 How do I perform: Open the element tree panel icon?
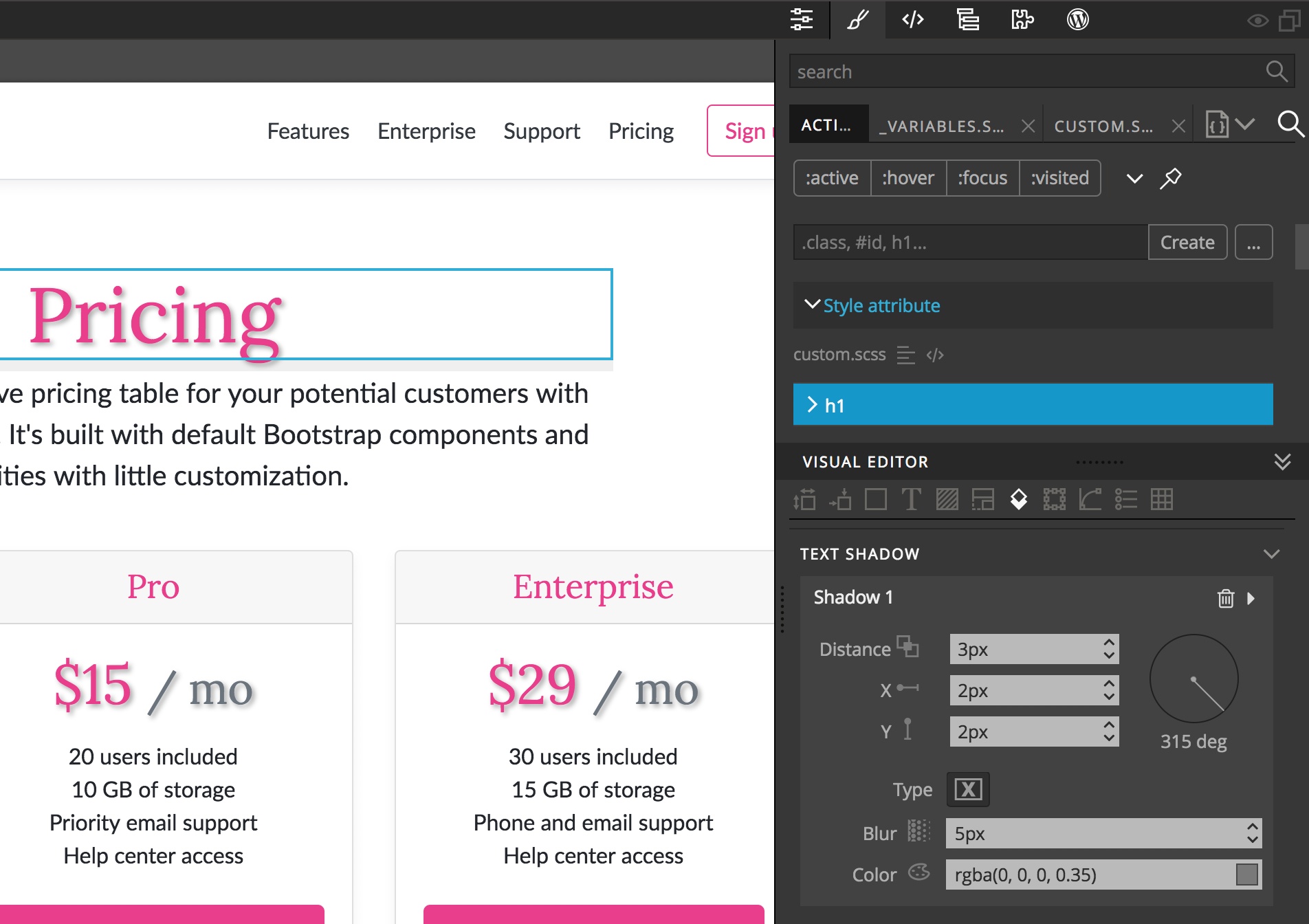point(968,19)
